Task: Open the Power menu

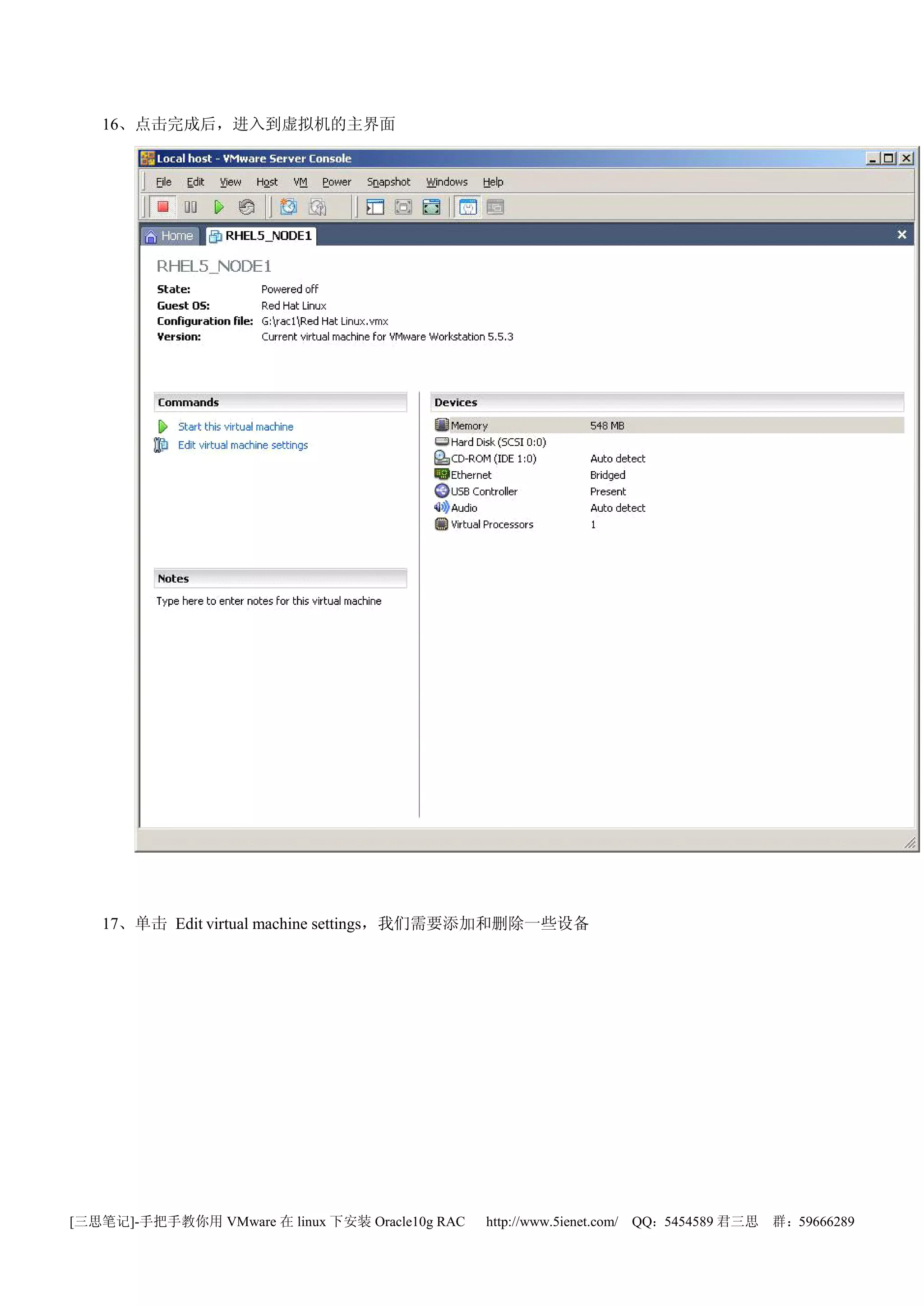Action: pos(337,182)
